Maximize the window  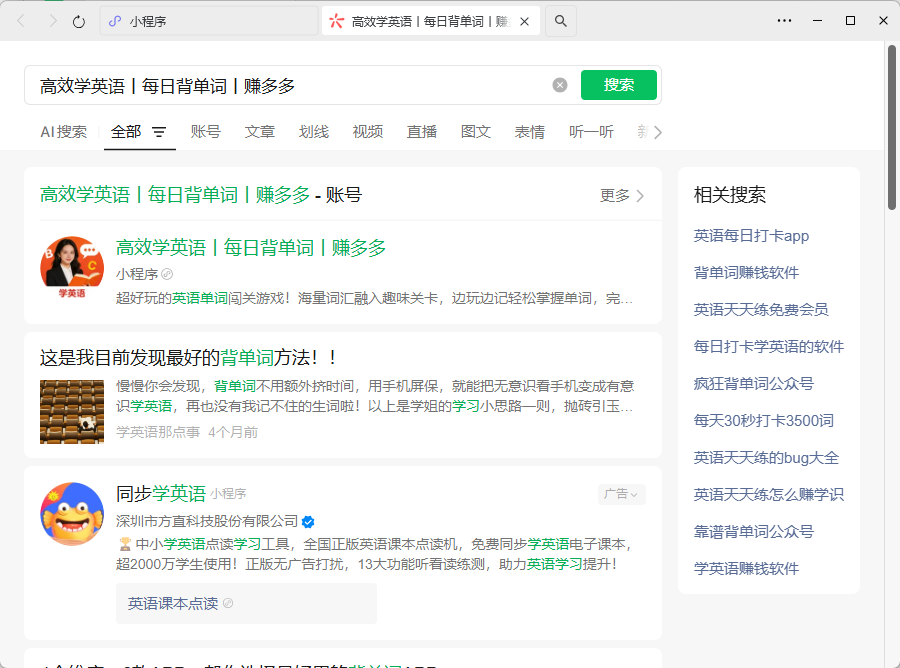(851, 21)
